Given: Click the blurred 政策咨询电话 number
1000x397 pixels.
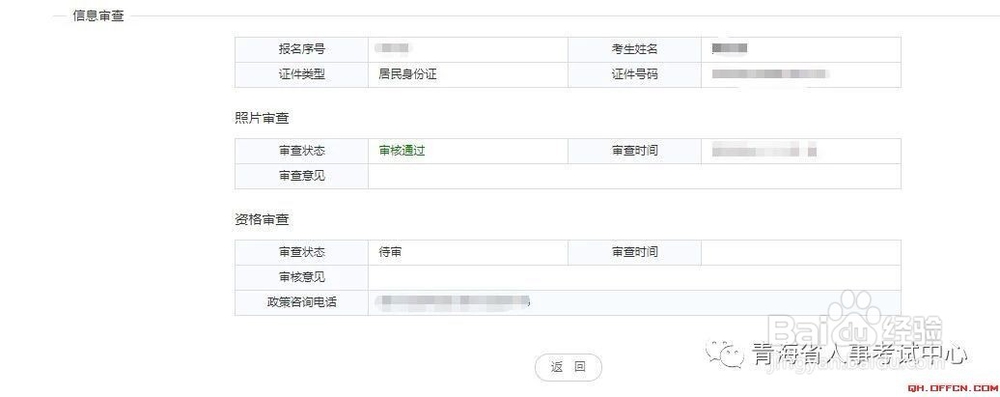Looking at the screenshot, I should pyautogui.click(x=453, y=301).
